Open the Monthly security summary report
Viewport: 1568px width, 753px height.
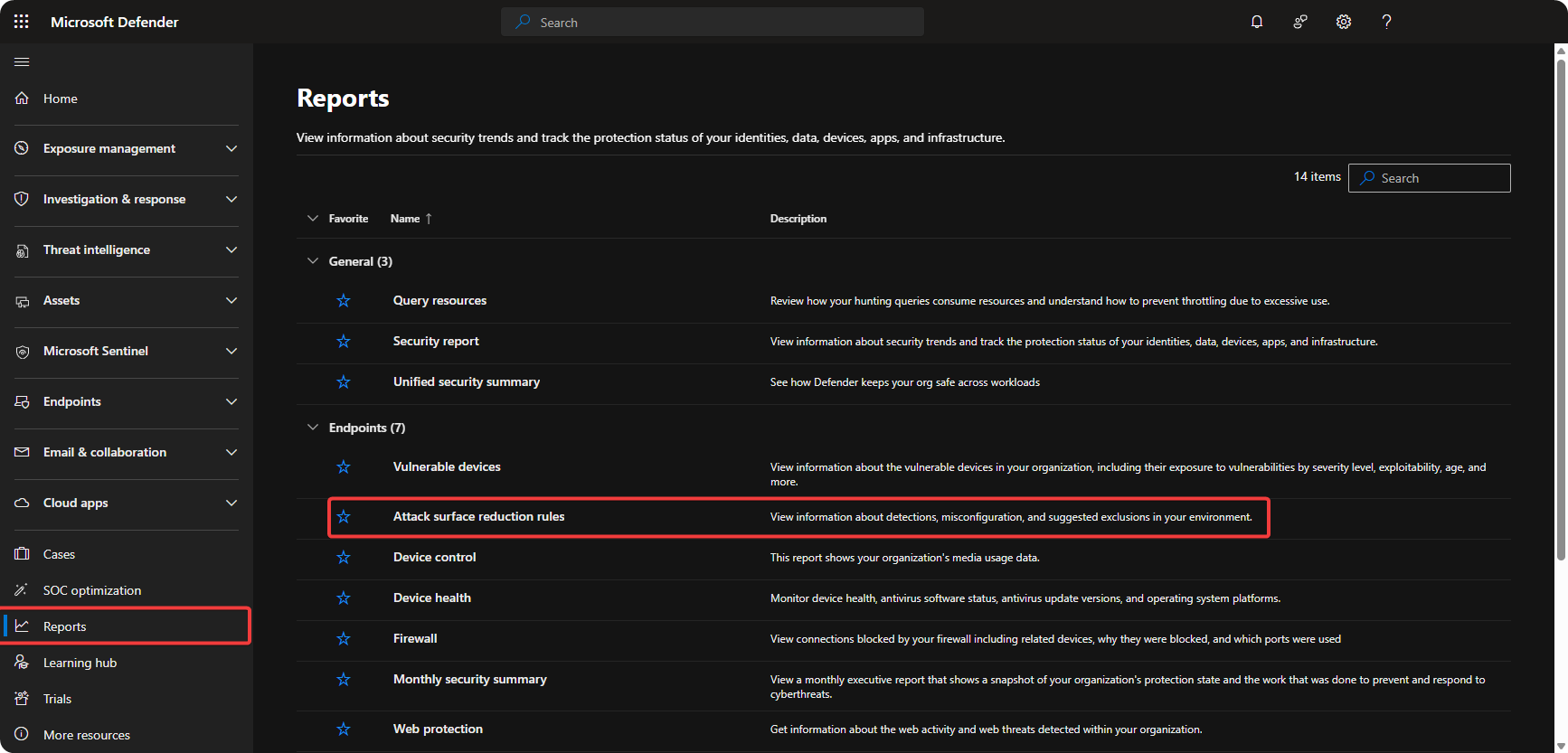point(469,680)
